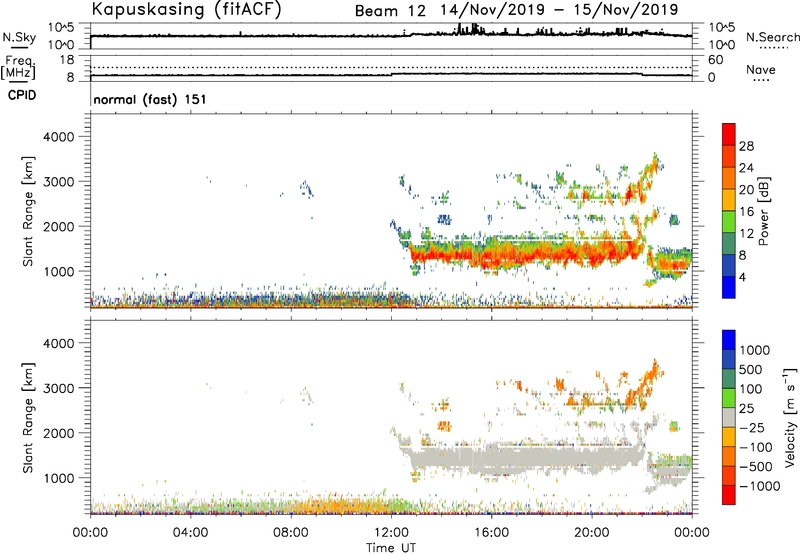800x554 pixels.
Task: Click the 'CPID' label
Action: (x=22, y=95)
